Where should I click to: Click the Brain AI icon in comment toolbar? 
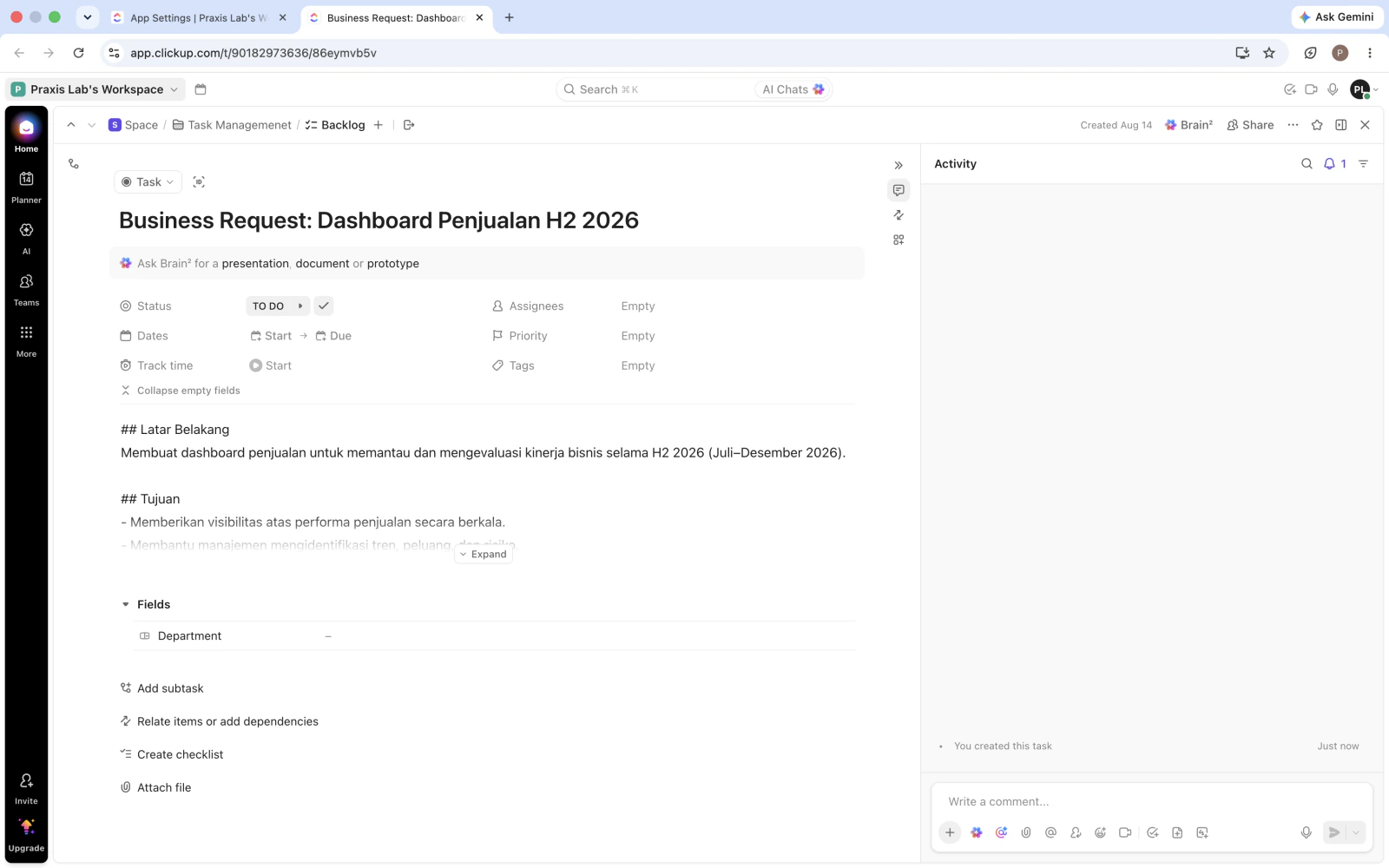[x=977, y=832]
